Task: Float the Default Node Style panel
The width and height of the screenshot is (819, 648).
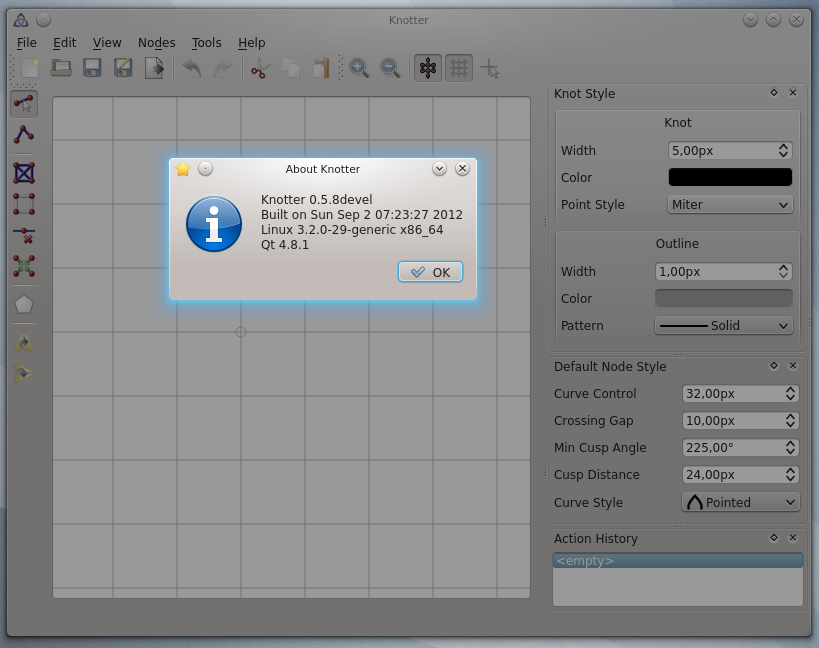Action: tap(774, 366)
